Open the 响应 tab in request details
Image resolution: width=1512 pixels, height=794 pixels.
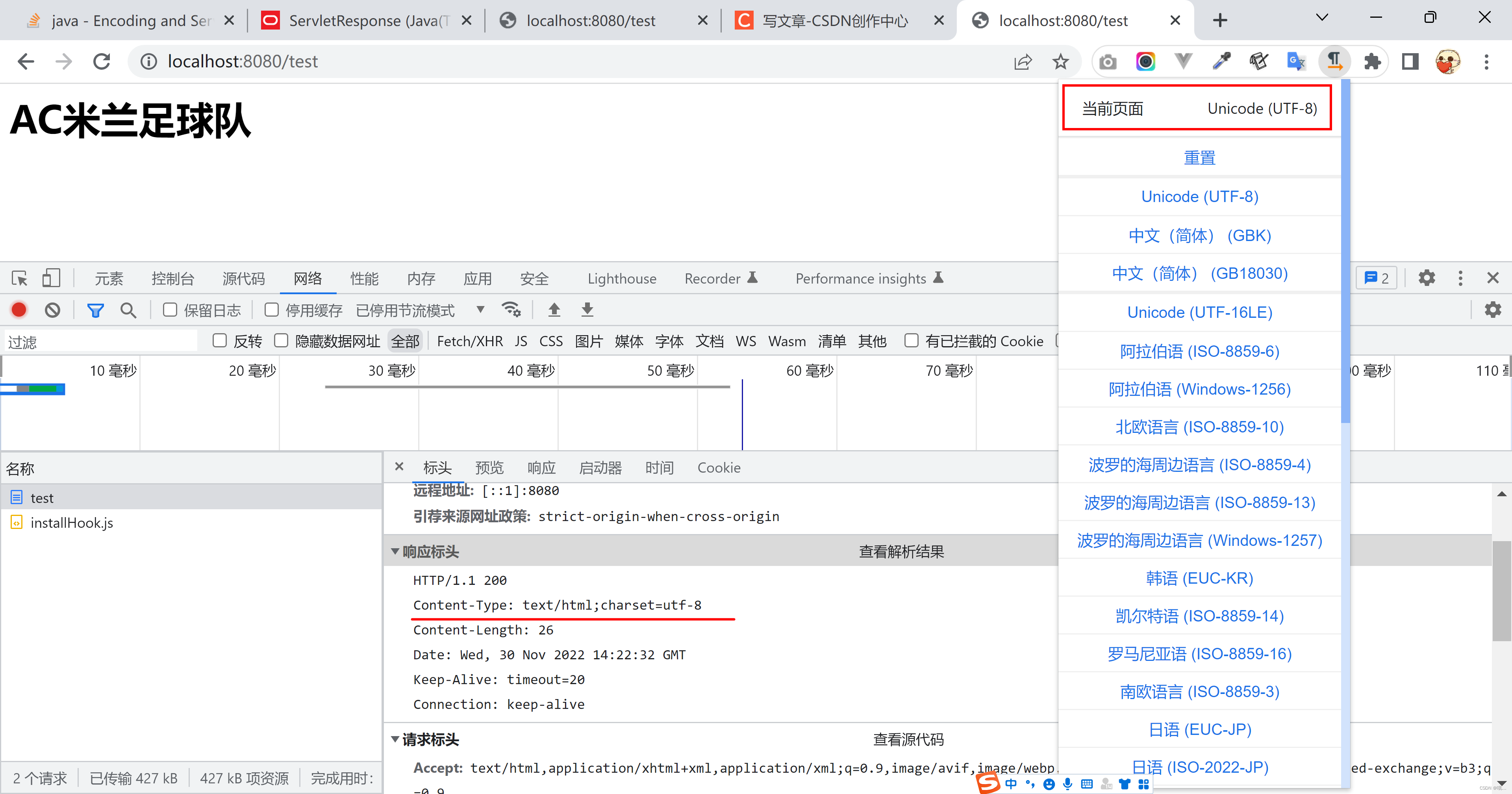coord(541,467)
